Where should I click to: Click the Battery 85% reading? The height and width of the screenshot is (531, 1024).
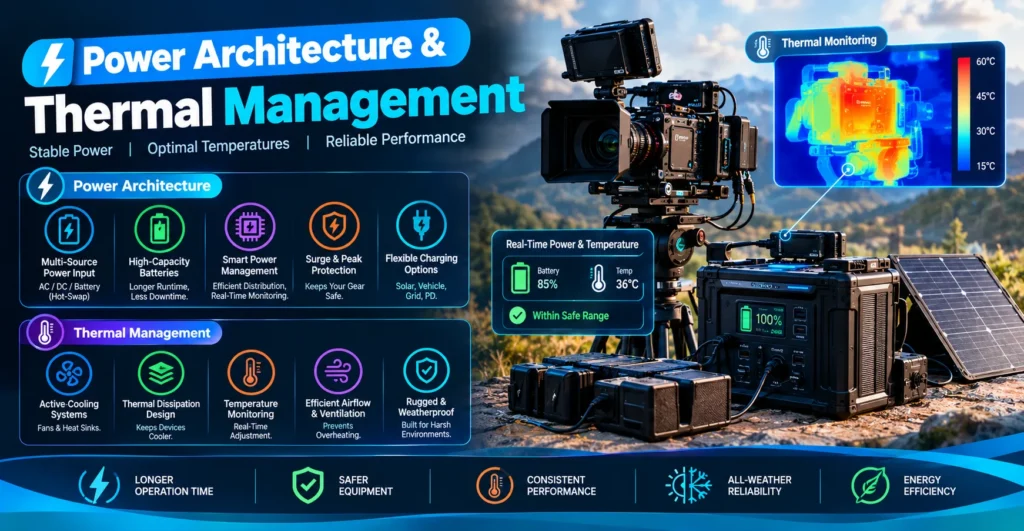click(x=548, y=278)
